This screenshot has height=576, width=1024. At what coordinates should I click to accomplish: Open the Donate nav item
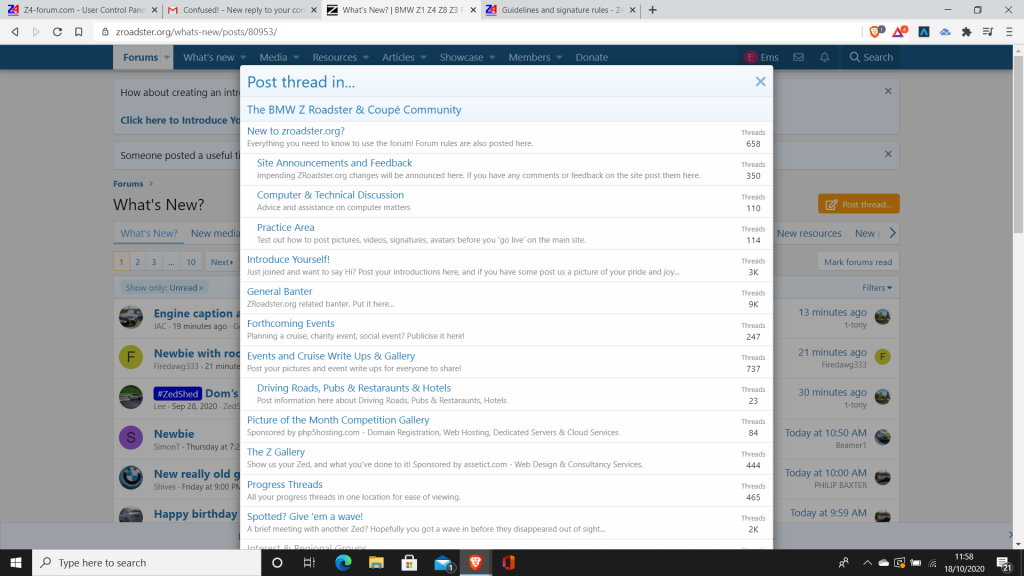coord(592,57)
